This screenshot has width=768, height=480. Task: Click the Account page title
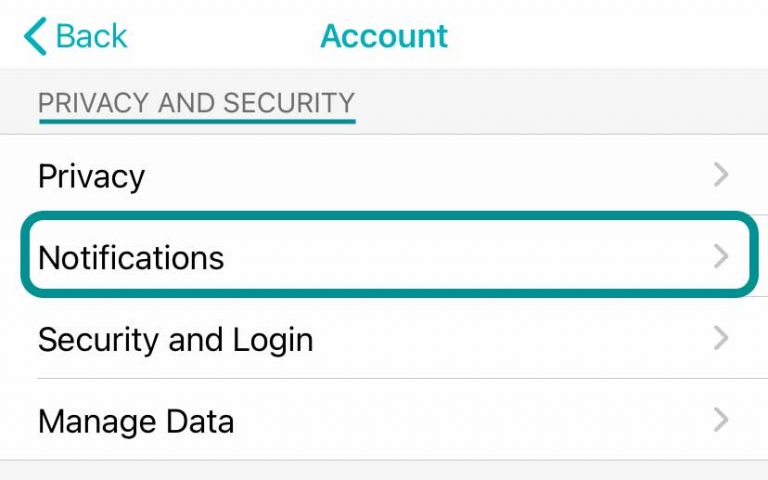[384, 37]
